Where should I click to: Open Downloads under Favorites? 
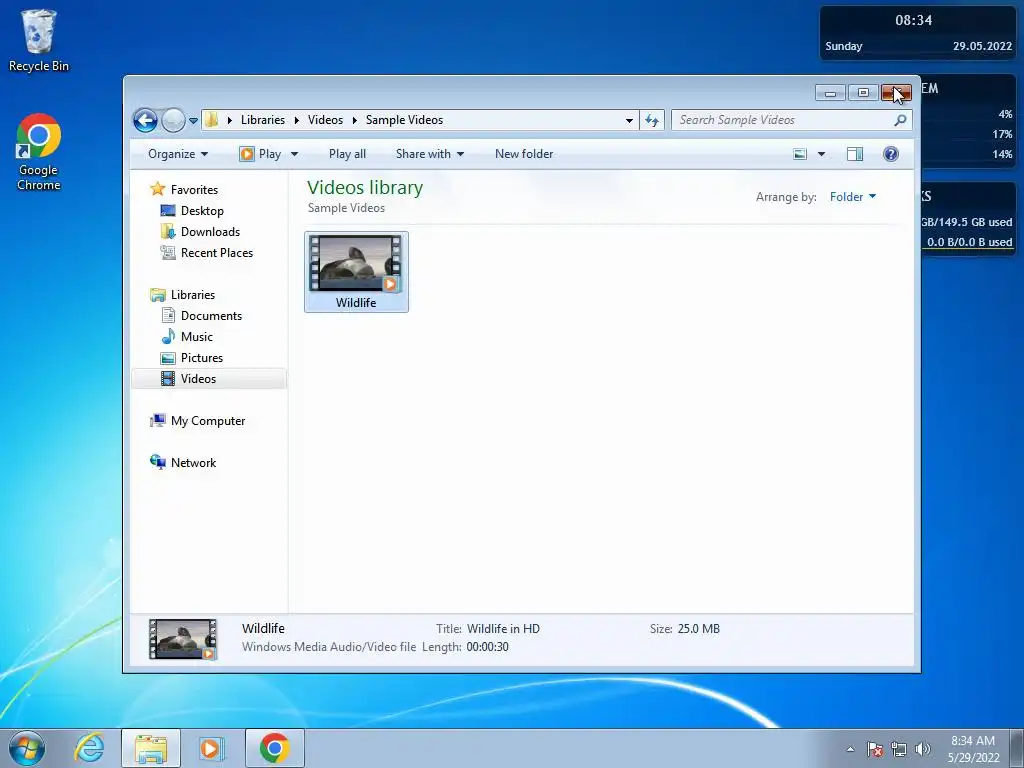(210, 232)
